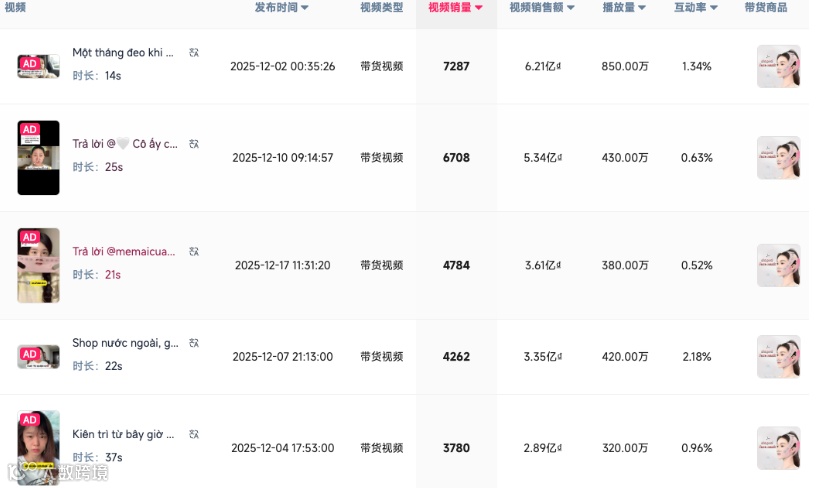Screen dimensions: 821x488
Task: Open product thumbnail in the 4262 sales row
Action: pos(778,357)
